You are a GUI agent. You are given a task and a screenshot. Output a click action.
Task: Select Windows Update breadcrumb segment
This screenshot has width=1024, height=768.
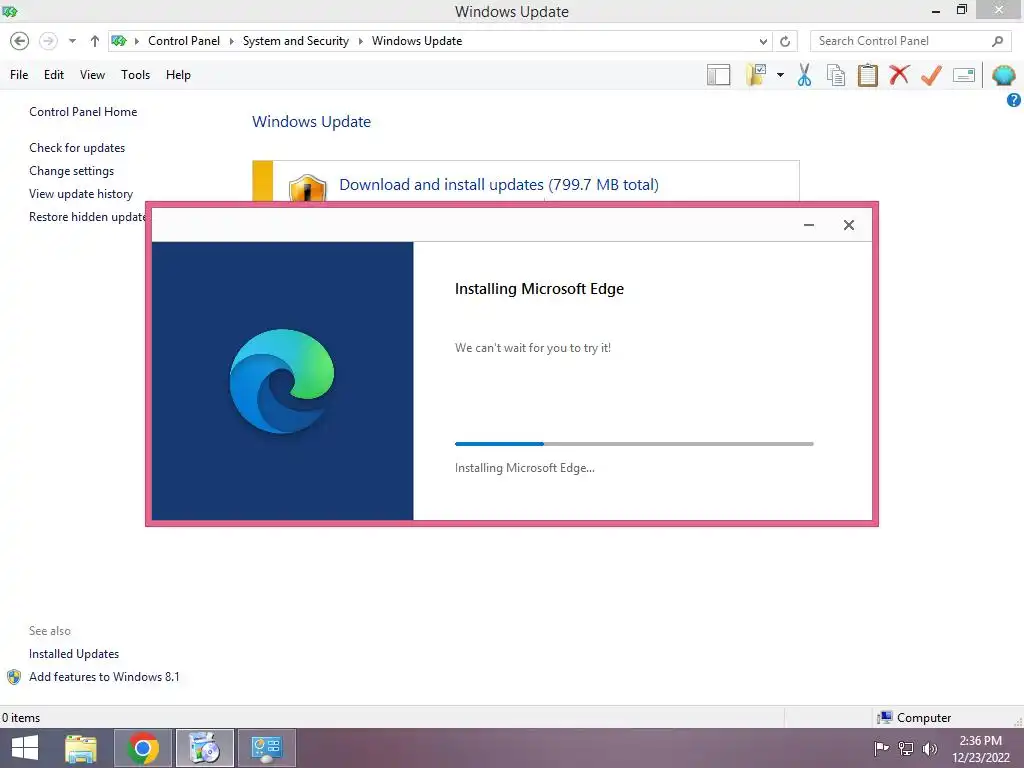click(417, 40)
